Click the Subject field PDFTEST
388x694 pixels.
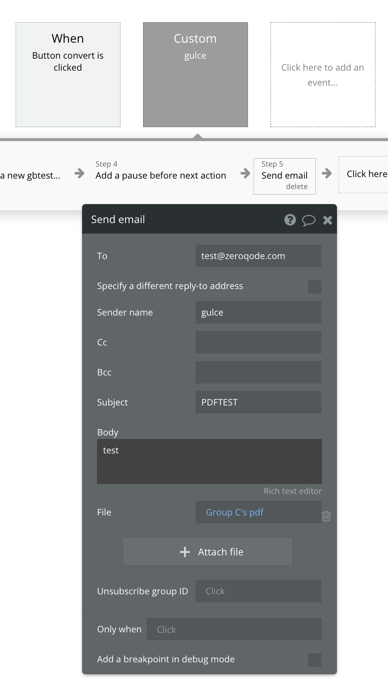click(x=258, y=402)
